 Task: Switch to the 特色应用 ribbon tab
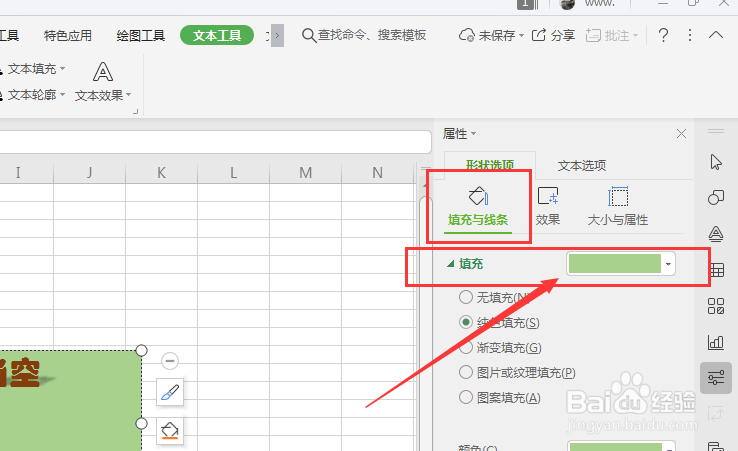(68, 35)
